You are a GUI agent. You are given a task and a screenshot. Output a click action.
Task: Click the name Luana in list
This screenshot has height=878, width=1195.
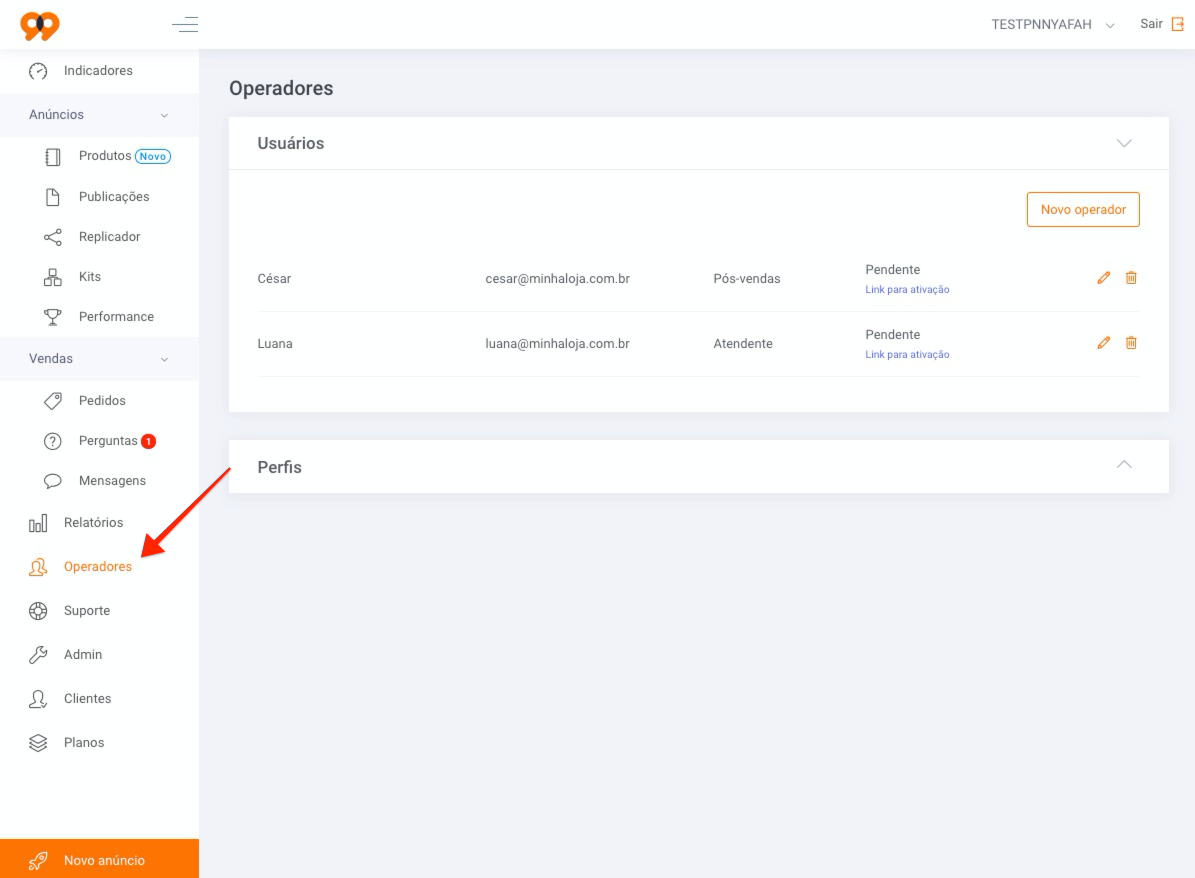tap(275, 344)
